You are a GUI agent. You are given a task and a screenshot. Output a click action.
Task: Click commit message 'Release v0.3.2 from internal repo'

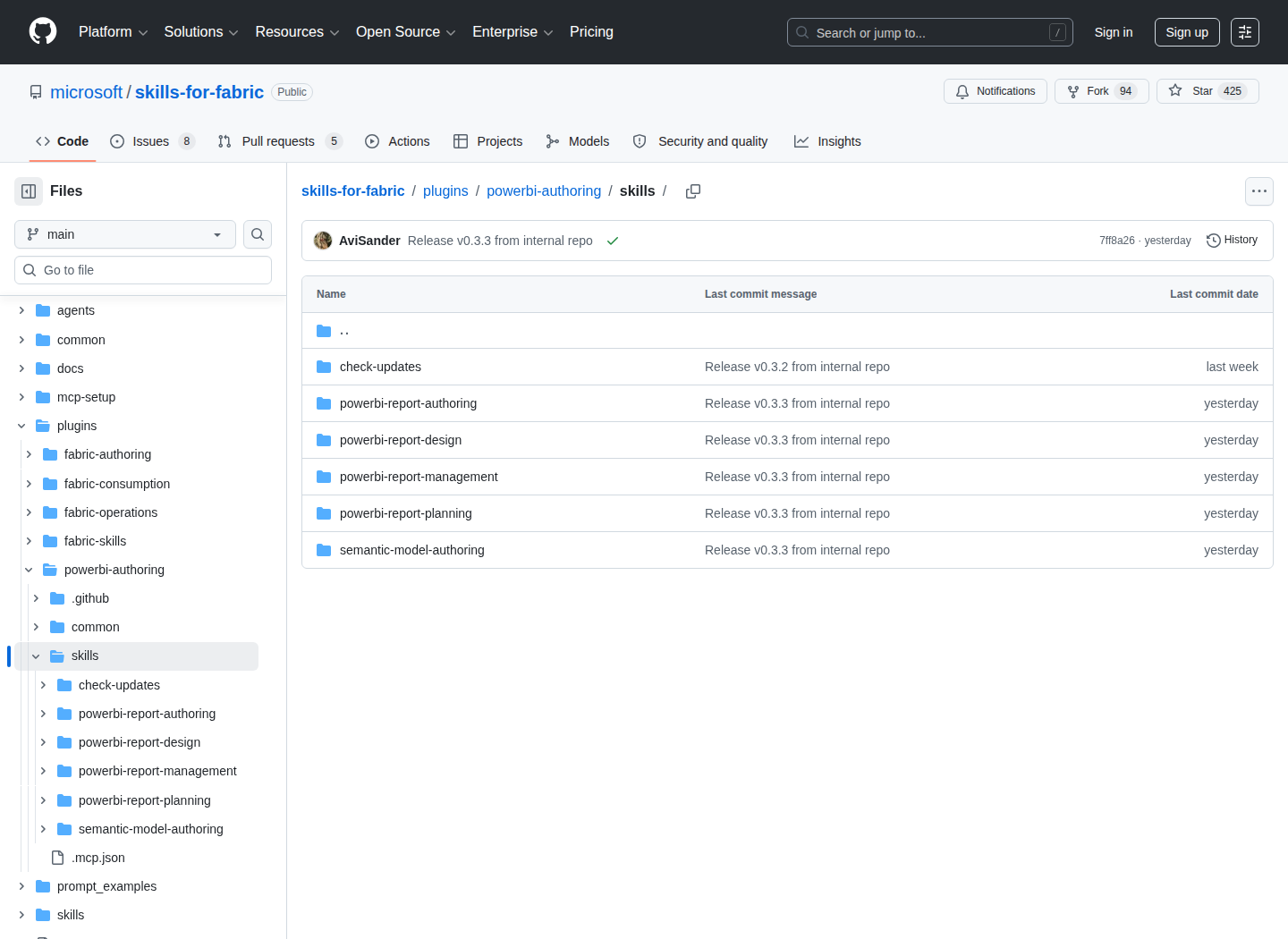[x=797, y=367]
